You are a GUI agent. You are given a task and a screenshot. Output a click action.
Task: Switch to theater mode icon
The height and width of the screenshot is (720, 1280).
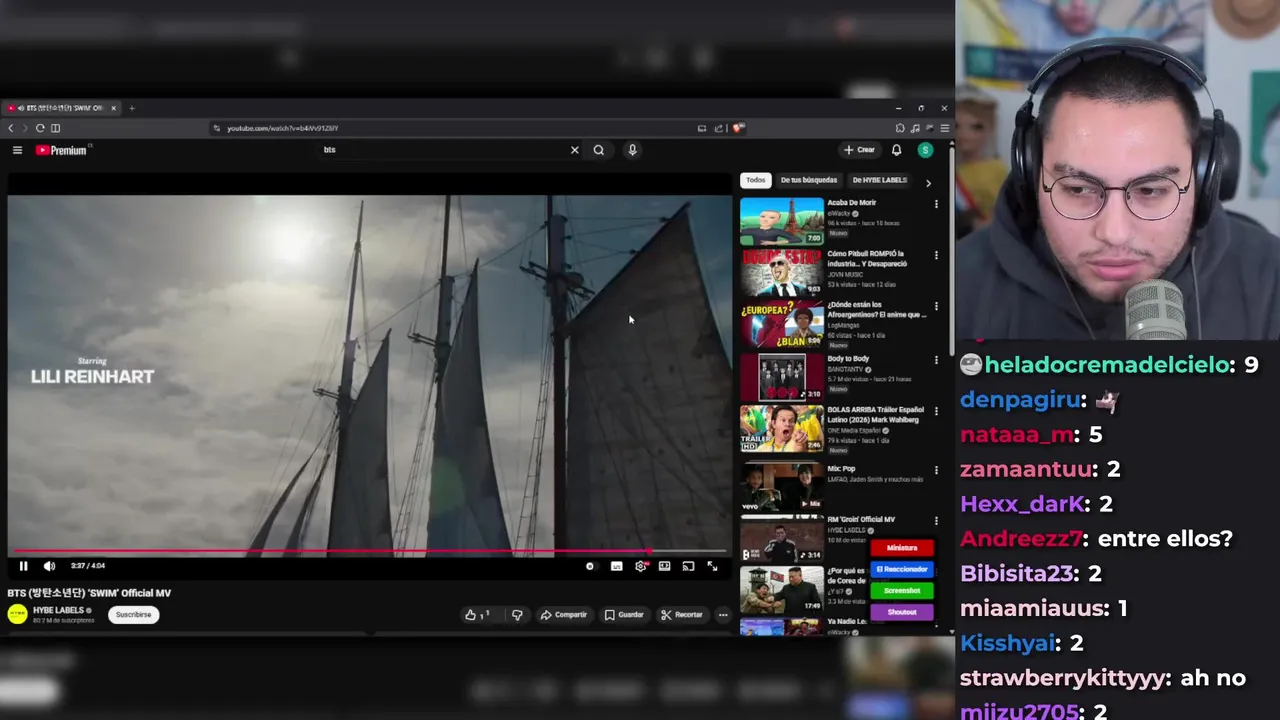click(664, 566)
